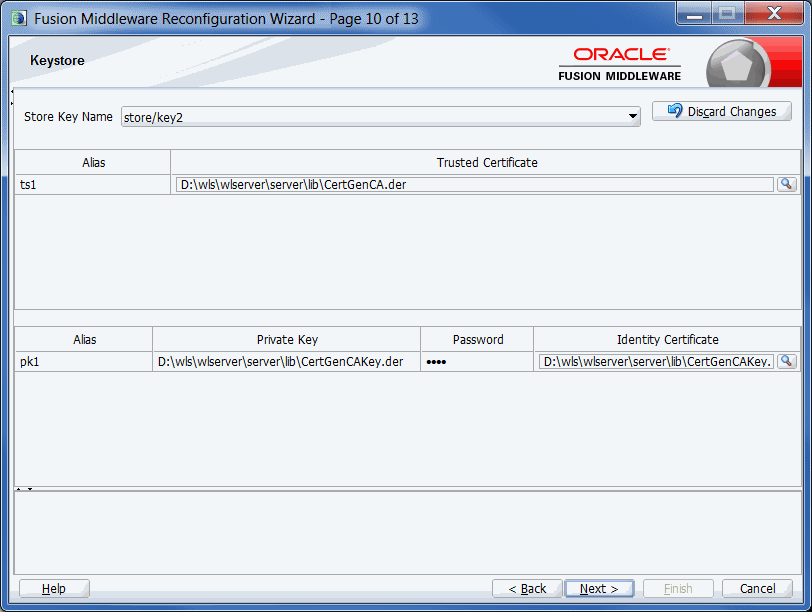The height and width of the screenshot is (612, 812).
Task: Cancel the reconfiguration wizard
Action: [757, 589]
